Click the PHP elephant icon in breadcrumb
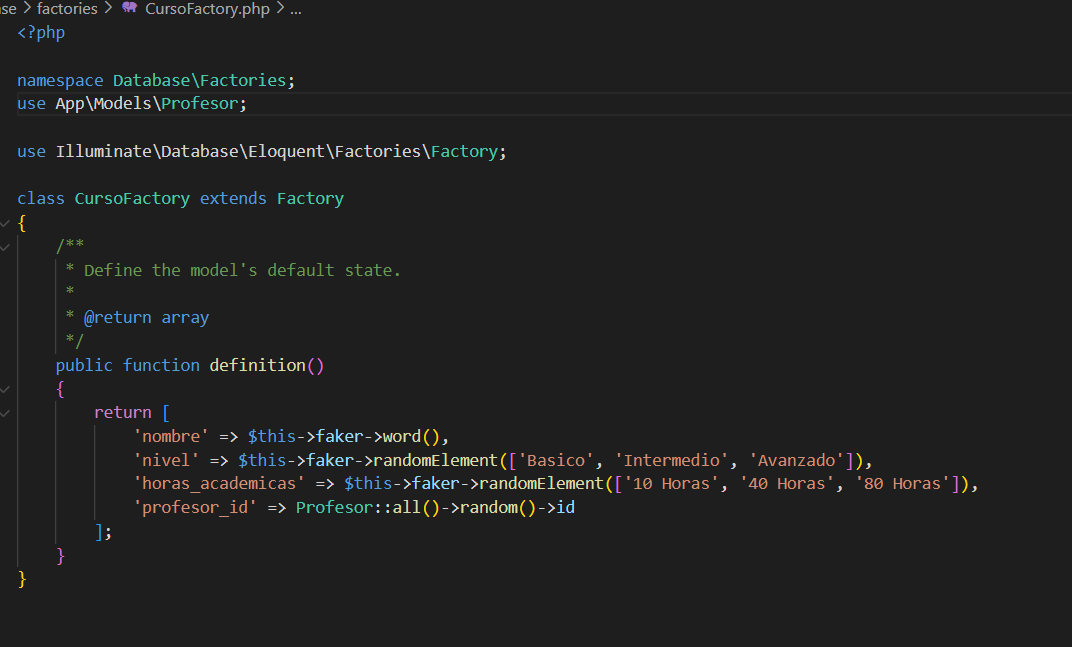The height and width of the screenshot is (647, 1072). click(x=129, y=8)
